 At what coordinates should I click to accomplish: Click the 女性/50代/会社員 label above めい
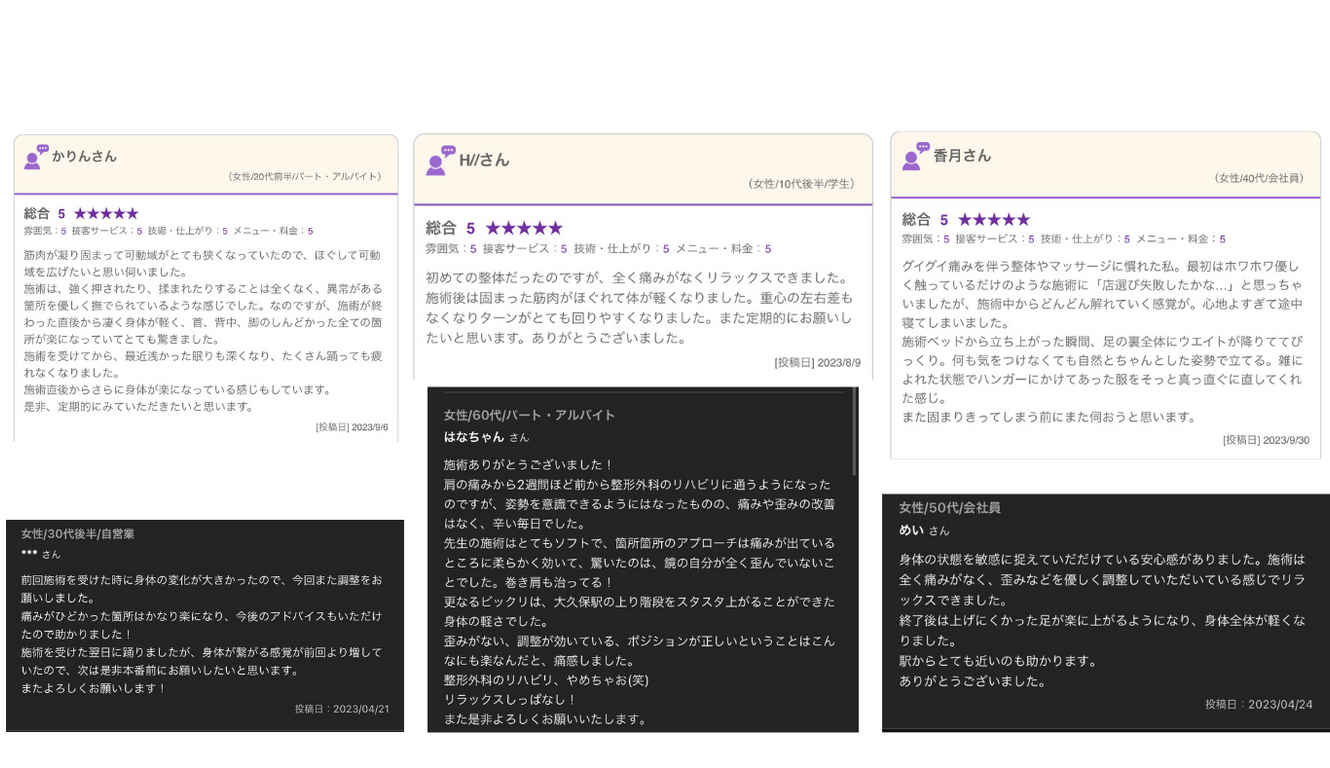pos(949,508)
